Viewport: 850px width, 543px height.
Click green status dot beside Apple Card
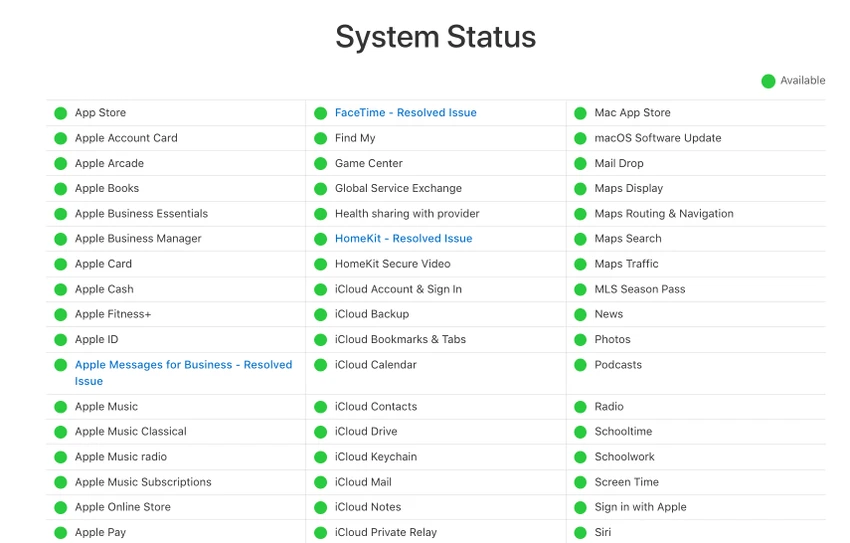click(61, 264)
